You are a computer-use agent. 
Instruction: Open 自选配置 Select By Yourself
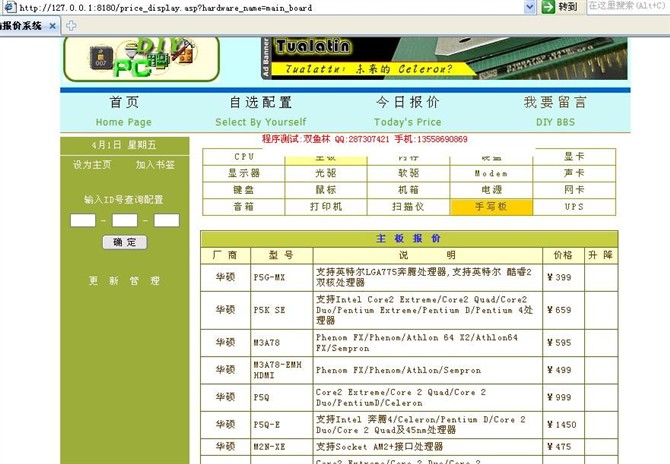261,112
